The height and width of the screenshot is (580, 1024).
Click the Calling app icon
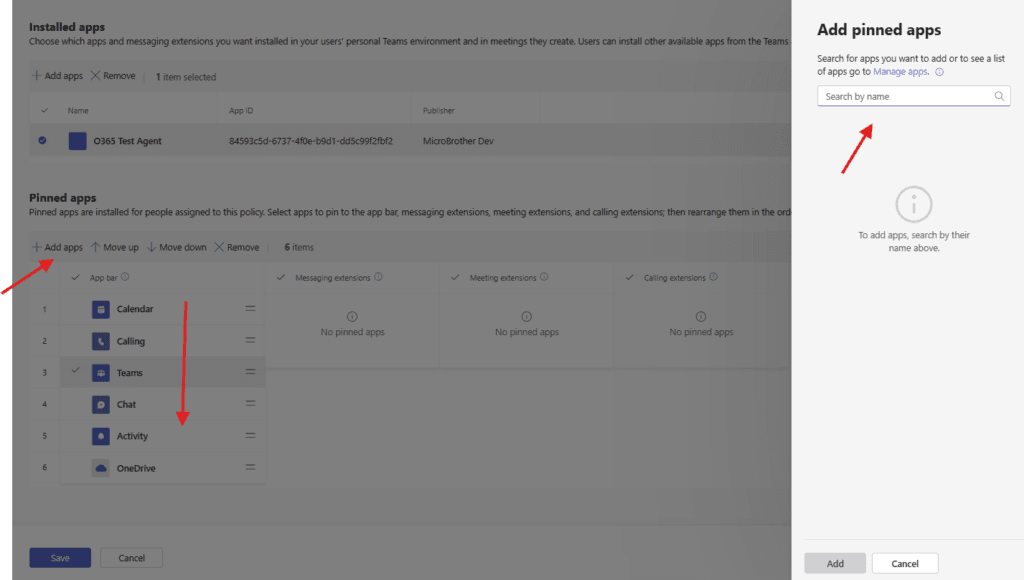(x=100, y=342)
